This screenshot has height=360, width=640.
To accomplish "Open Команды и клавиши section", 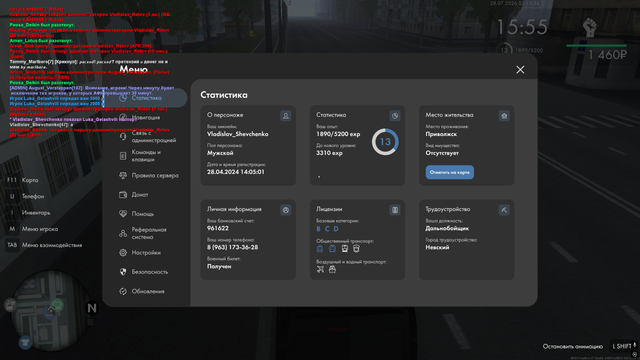I will [x=145, y=156].
